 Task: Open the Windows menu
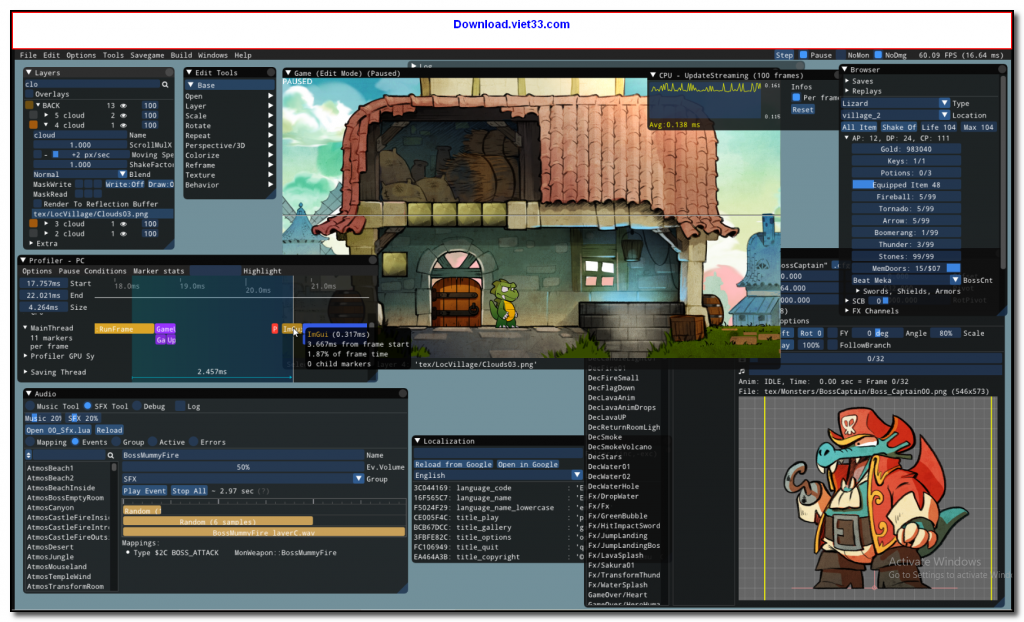tap(213, 55)
